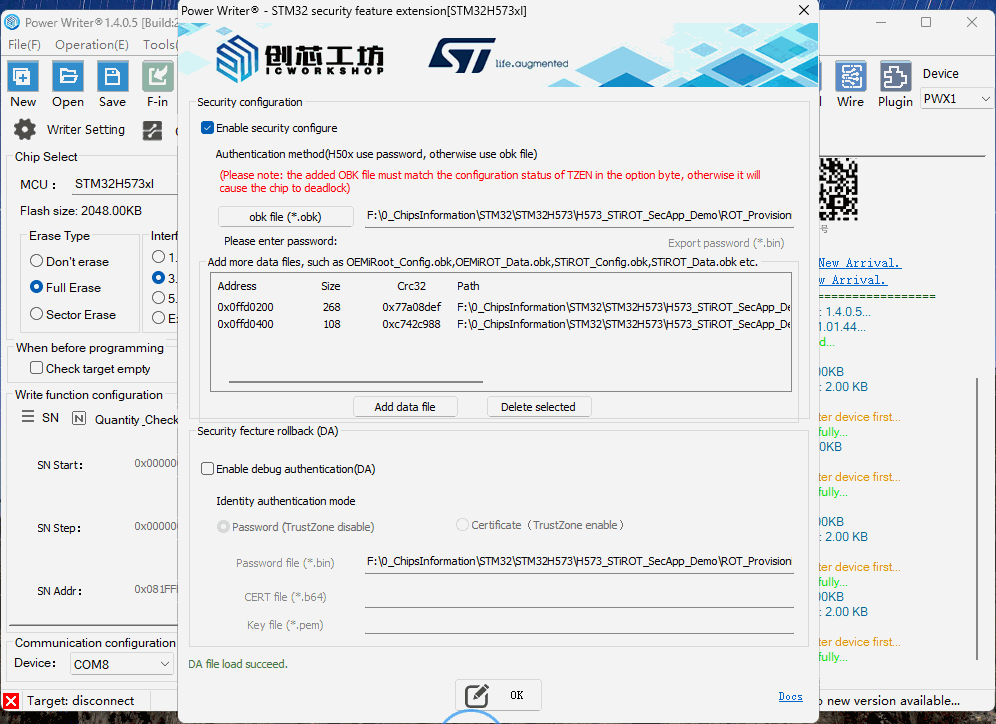Open the Operation(E) menu
Screen dimensions: 996x724
tap(91, 45)
